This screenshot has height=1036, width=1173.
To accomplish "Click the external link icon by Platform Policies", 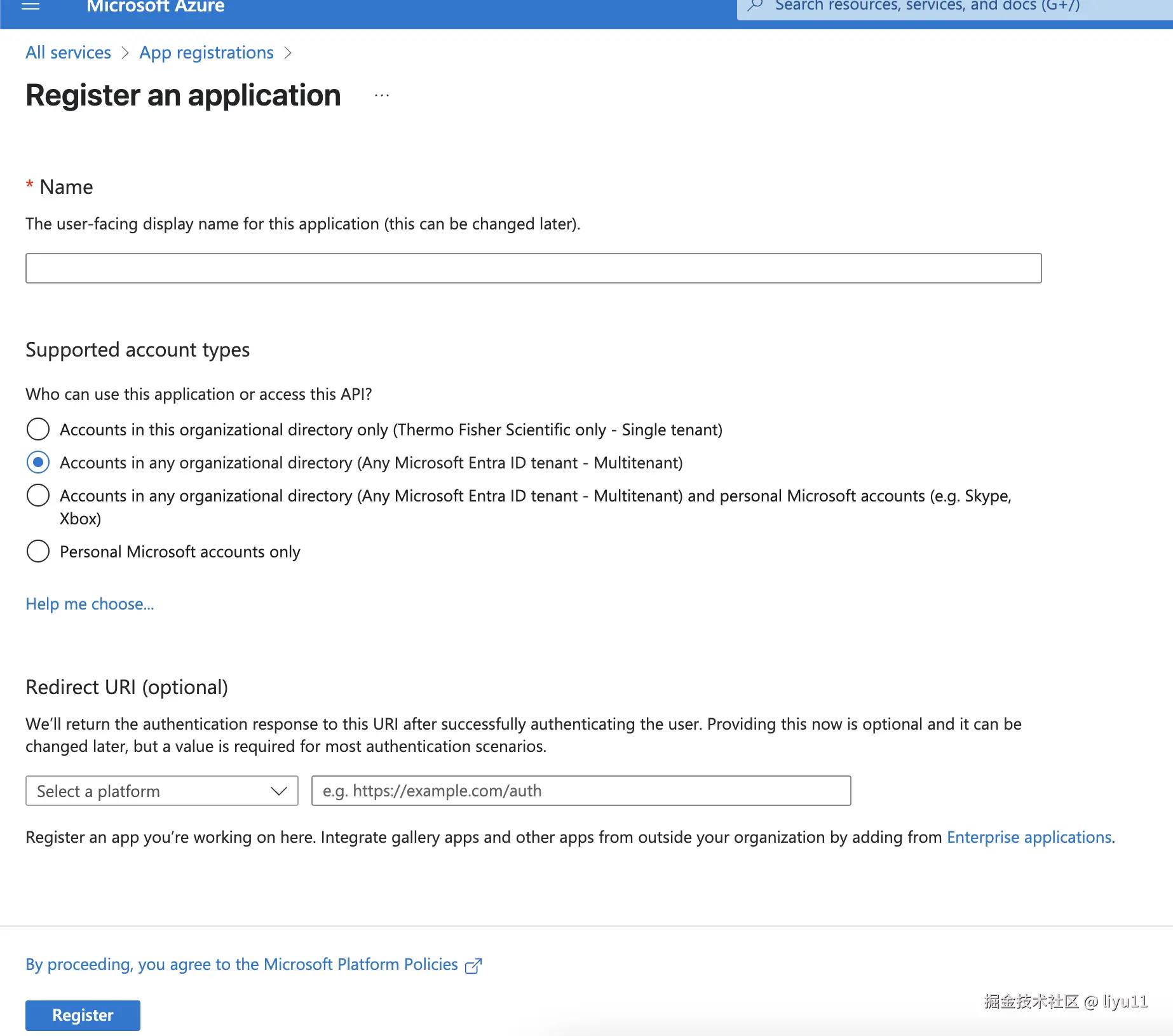I will [x=473, y=966].
